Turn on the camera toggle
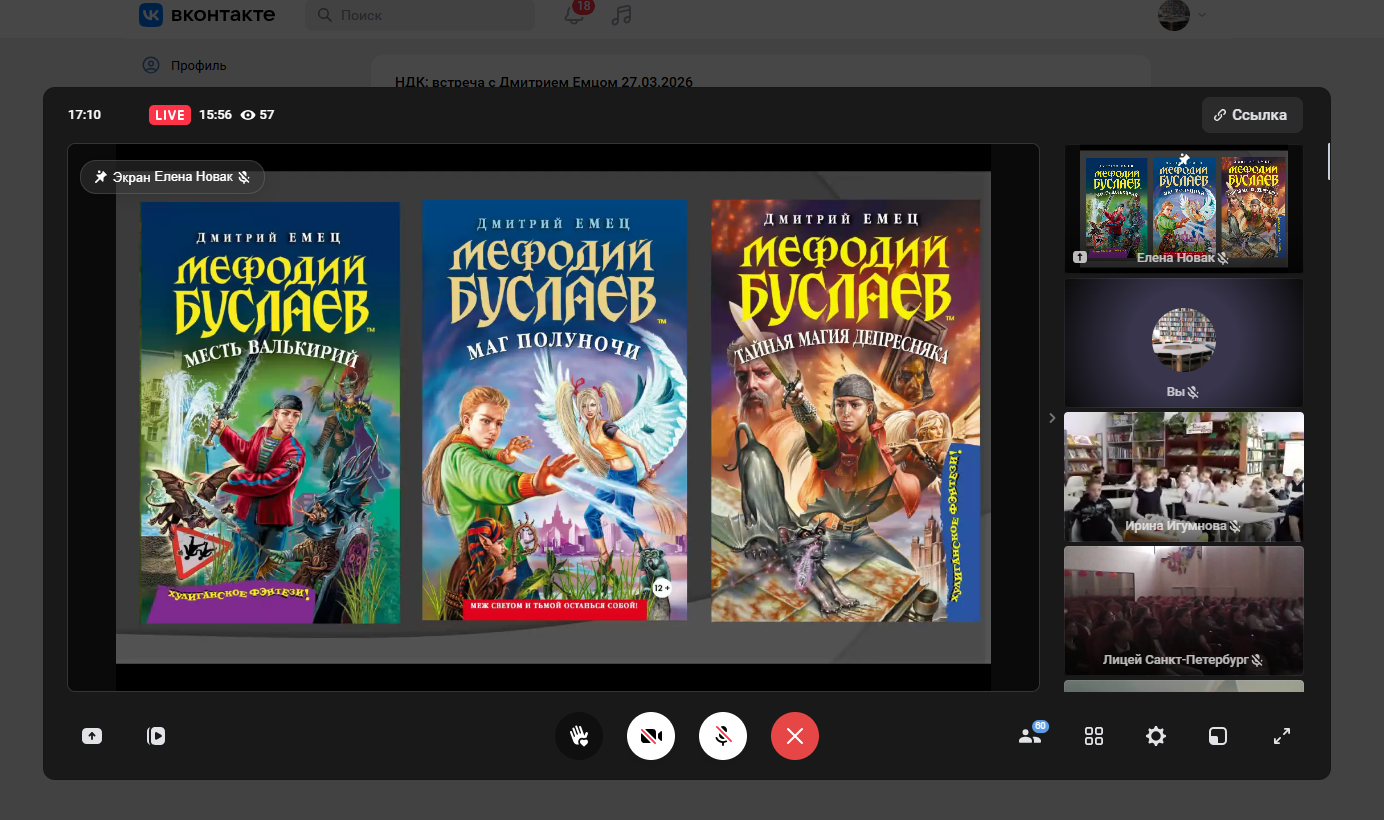The image size is (1384, 820). (651, 737)
